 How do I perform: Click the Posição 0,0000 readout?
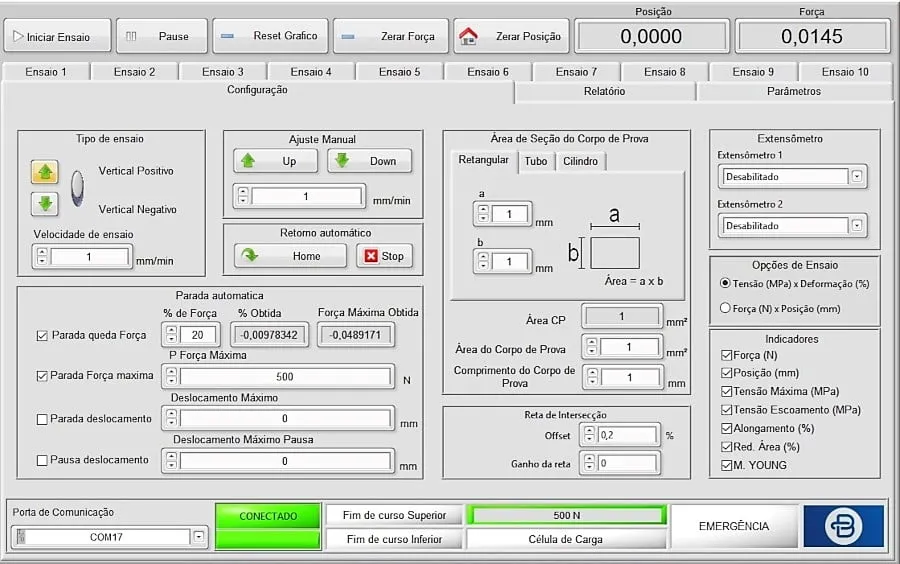tap(651, 37)
